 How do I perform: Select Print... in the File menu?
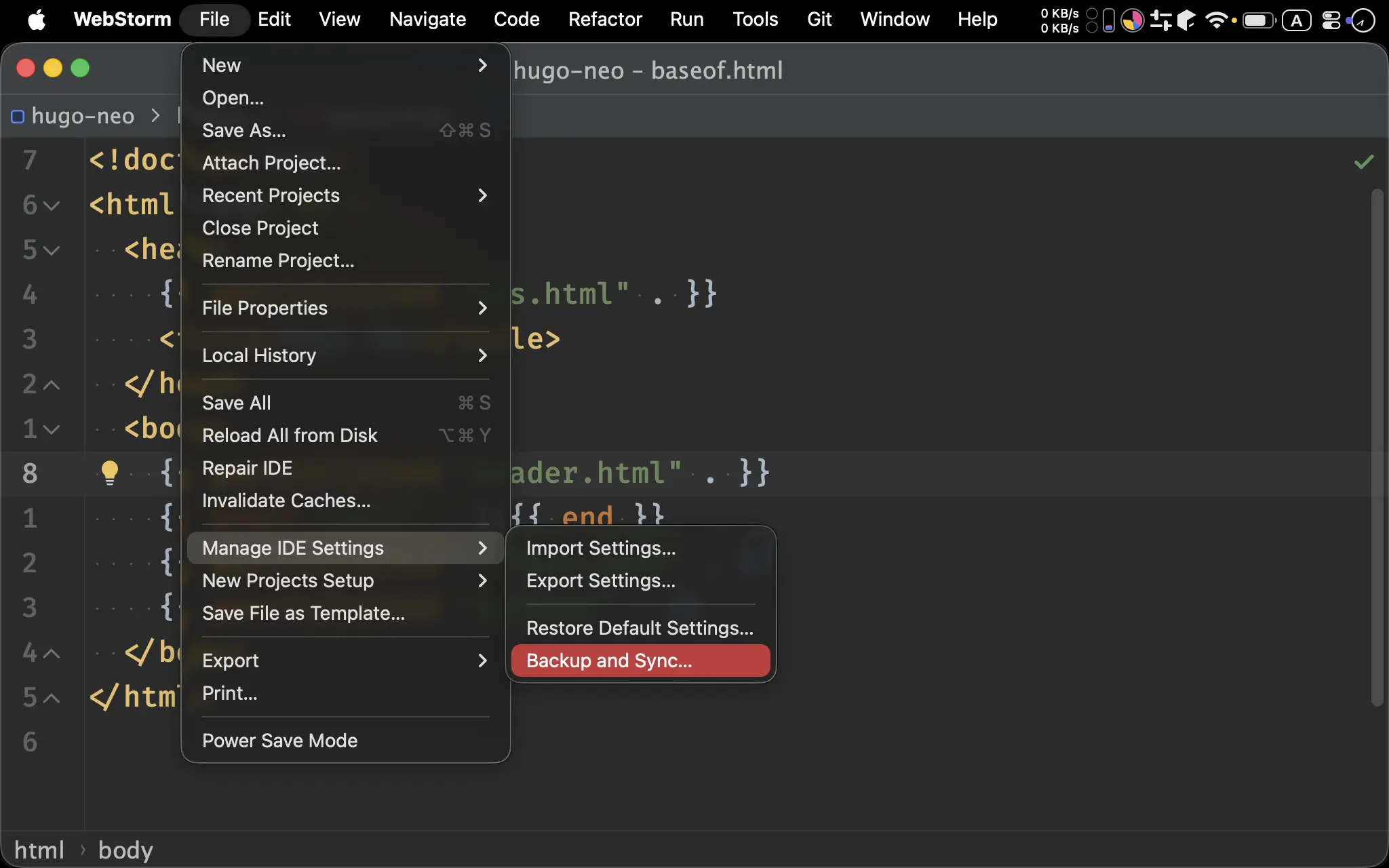click(x=346, y=693)
